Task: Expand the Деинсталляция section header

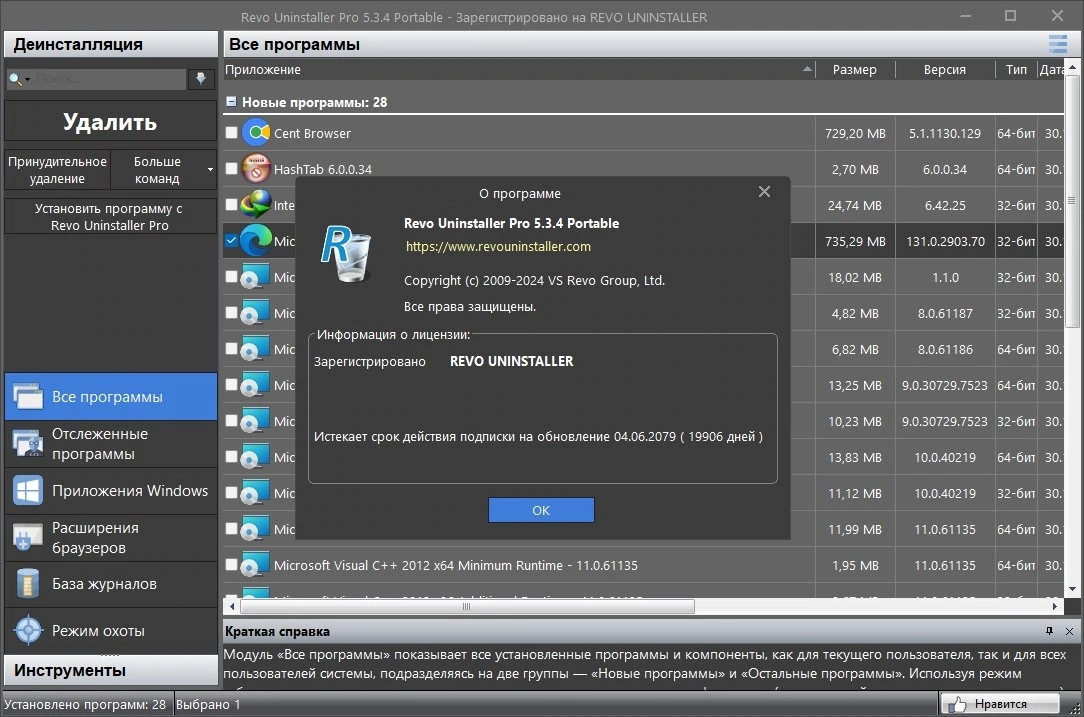Action: [x=111, y=44]
